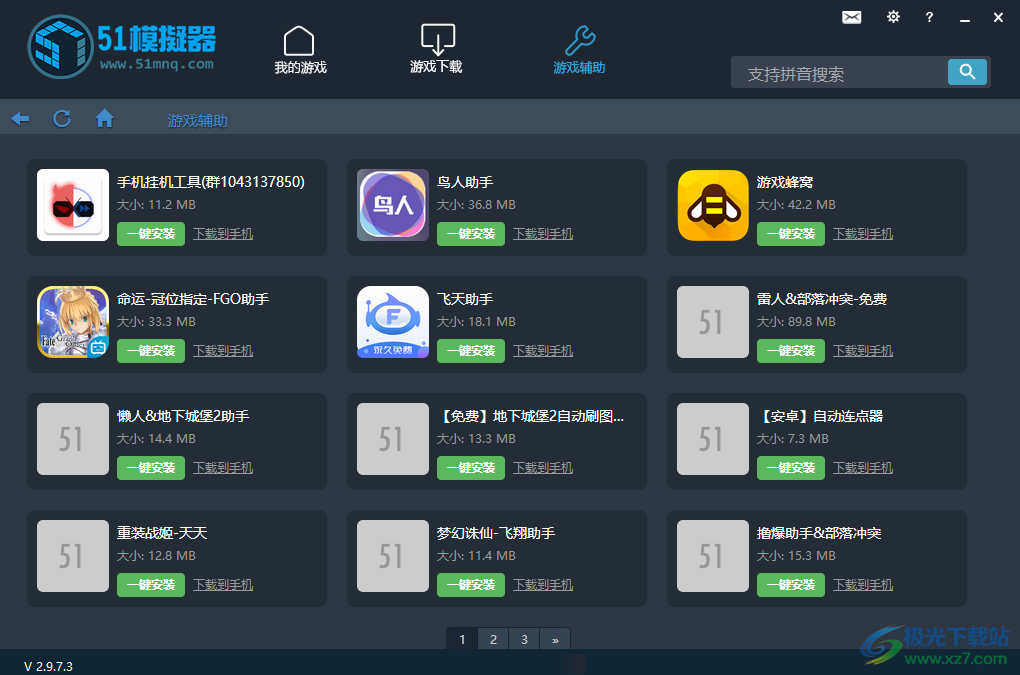Install 手机挂机工具 with 一键安装

tap(151, 234)
